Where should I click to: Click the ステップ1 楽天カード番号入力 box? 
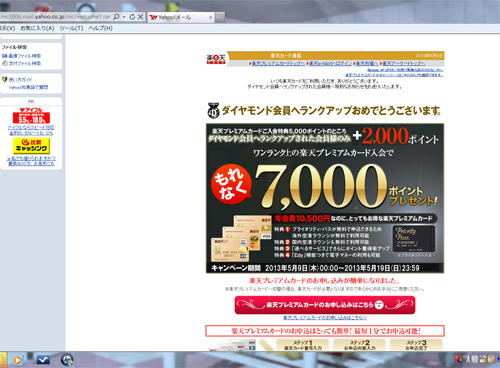303,345
